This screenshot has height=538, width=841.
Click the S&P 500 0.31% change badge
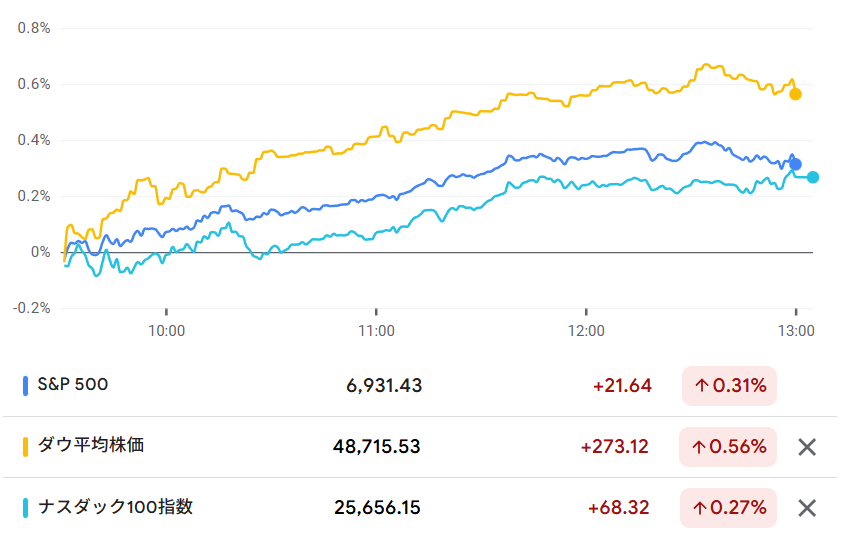[729, 386]
